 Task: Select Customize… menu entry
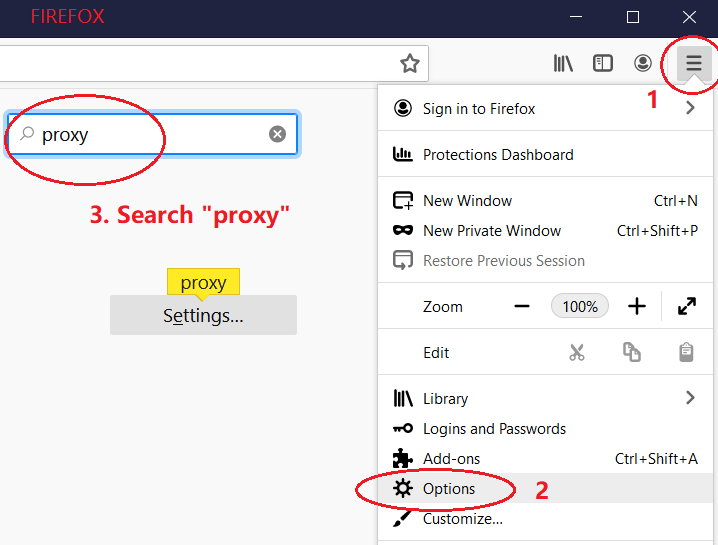coord(545,519)
